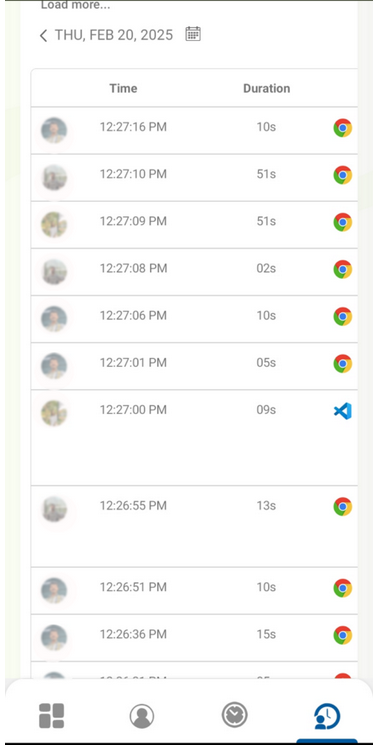Open user avatar at 12:27:09 PM

(x=54, y=225)
